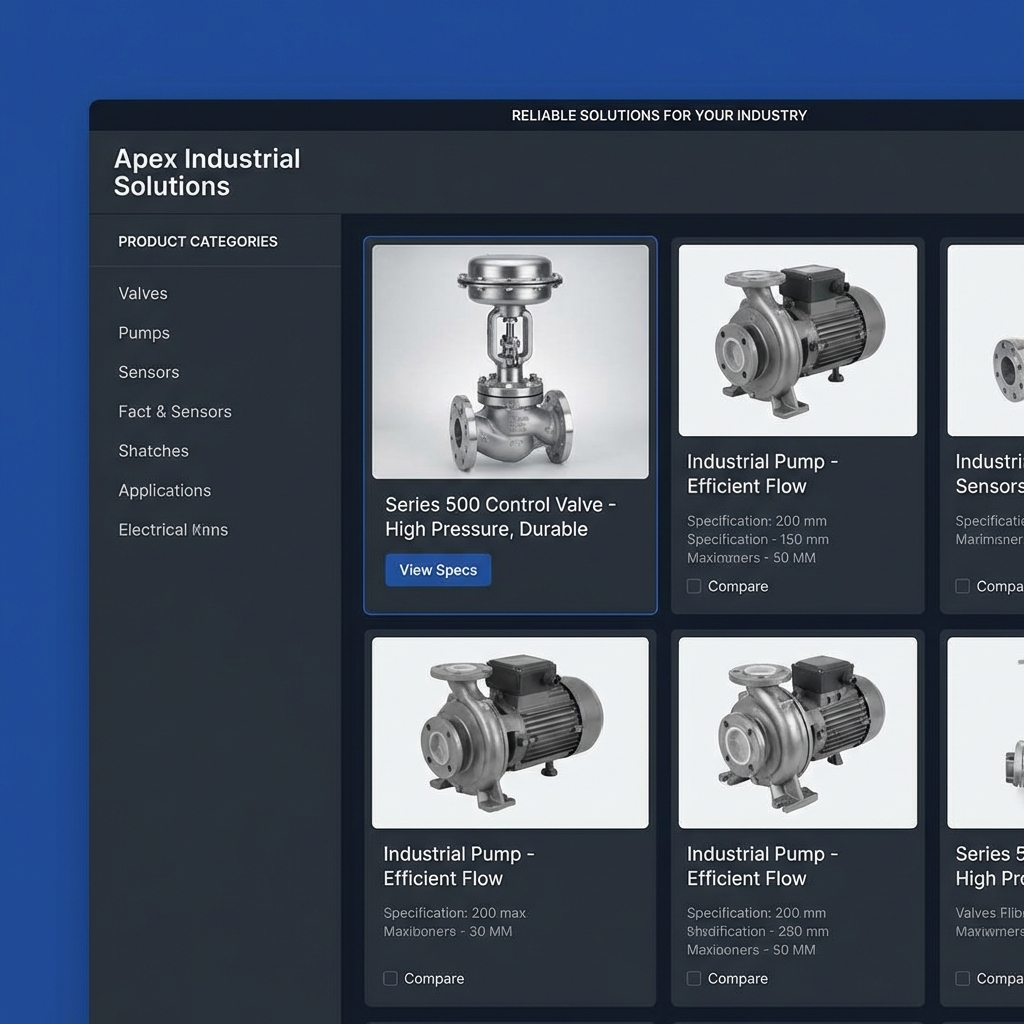
Task: Click the View Specs button
Action: pyautogui.click(x=438, y=570)
